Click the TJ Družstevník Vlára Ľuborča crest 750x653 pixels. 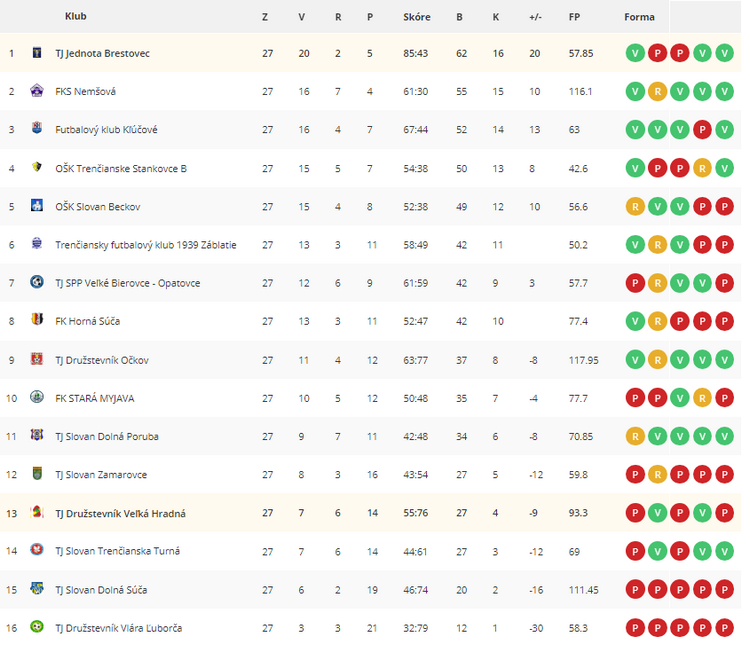[x=37, y=626]
